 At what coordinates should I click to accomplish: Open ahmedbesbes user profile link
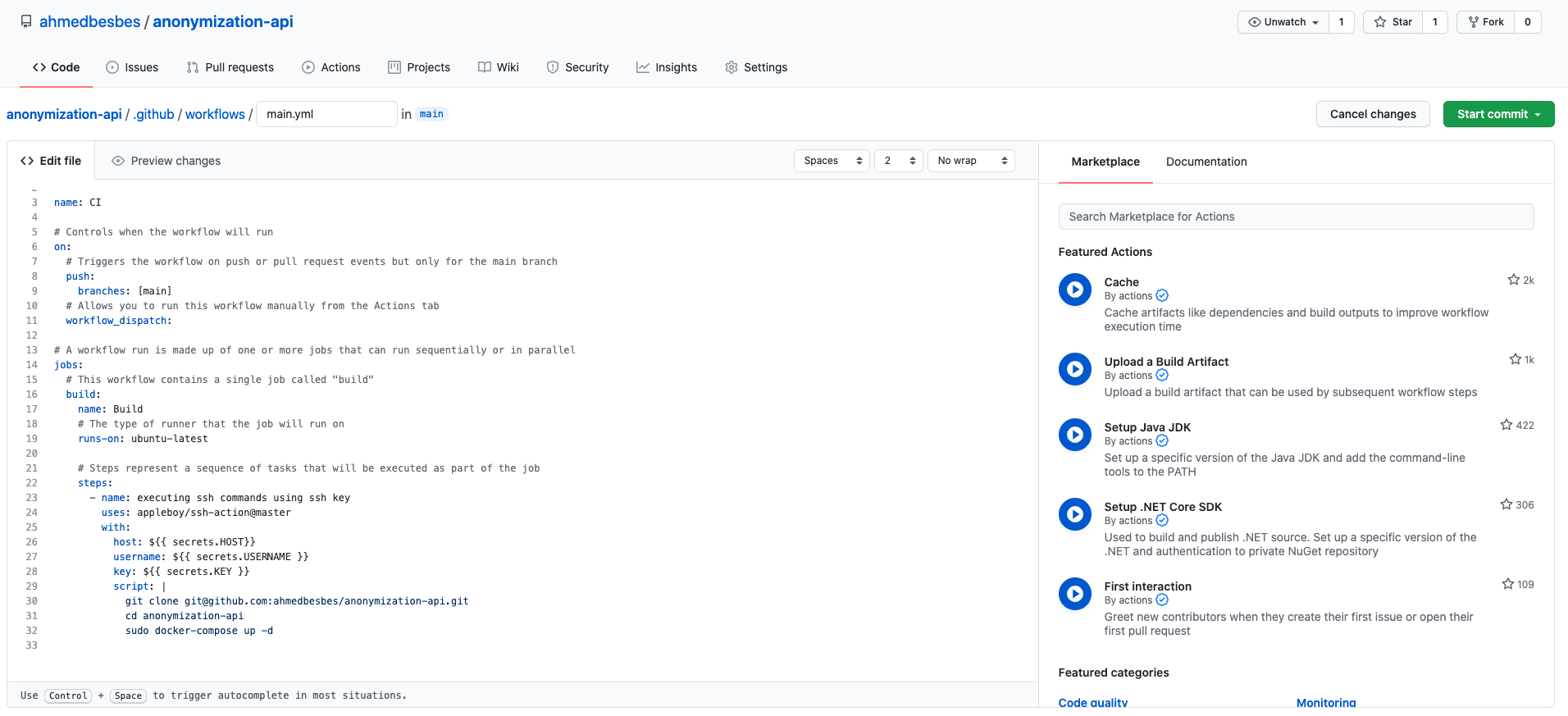coord(89,22)
